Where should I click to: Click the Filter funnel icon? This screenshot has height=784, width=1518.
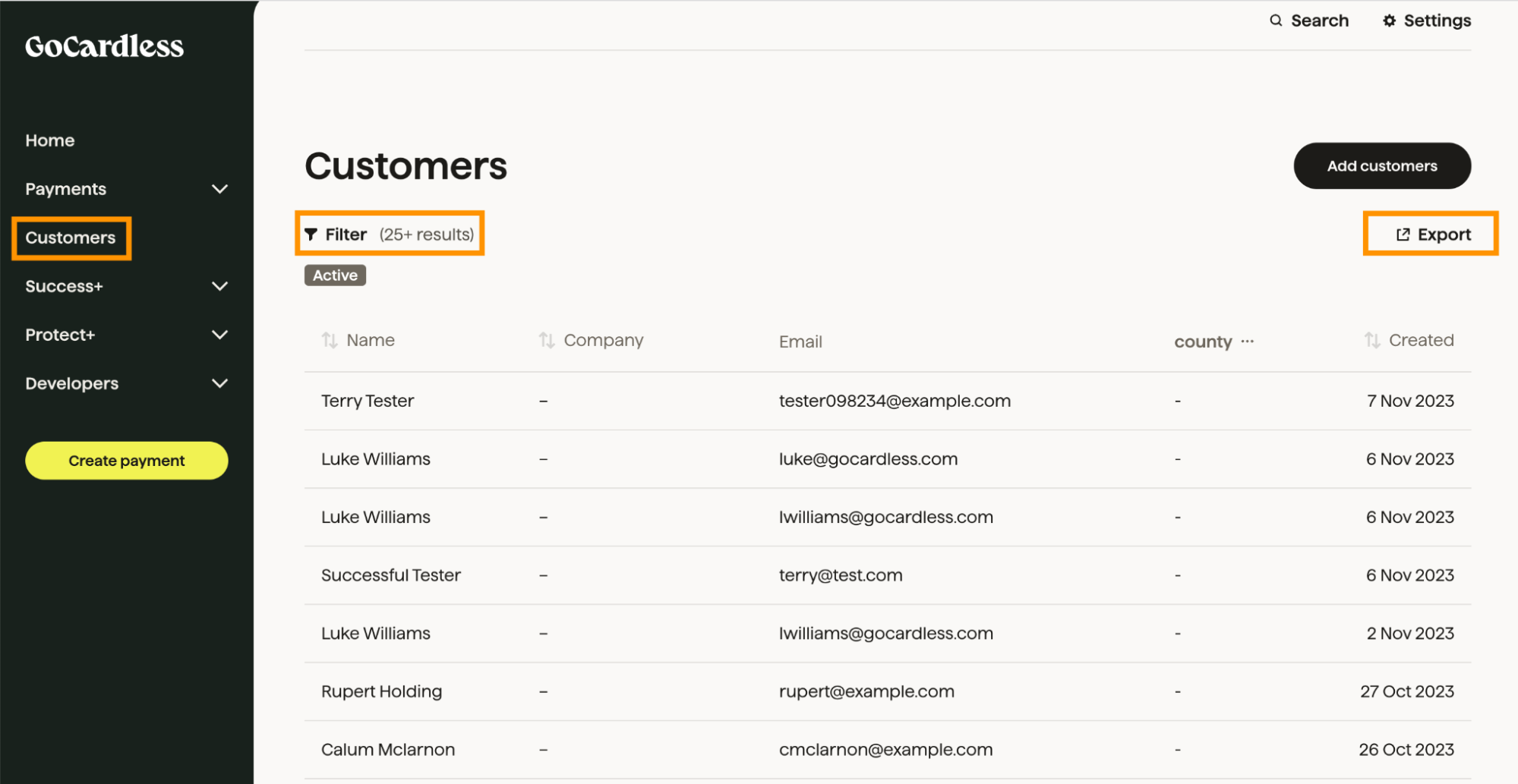[311, 234]
